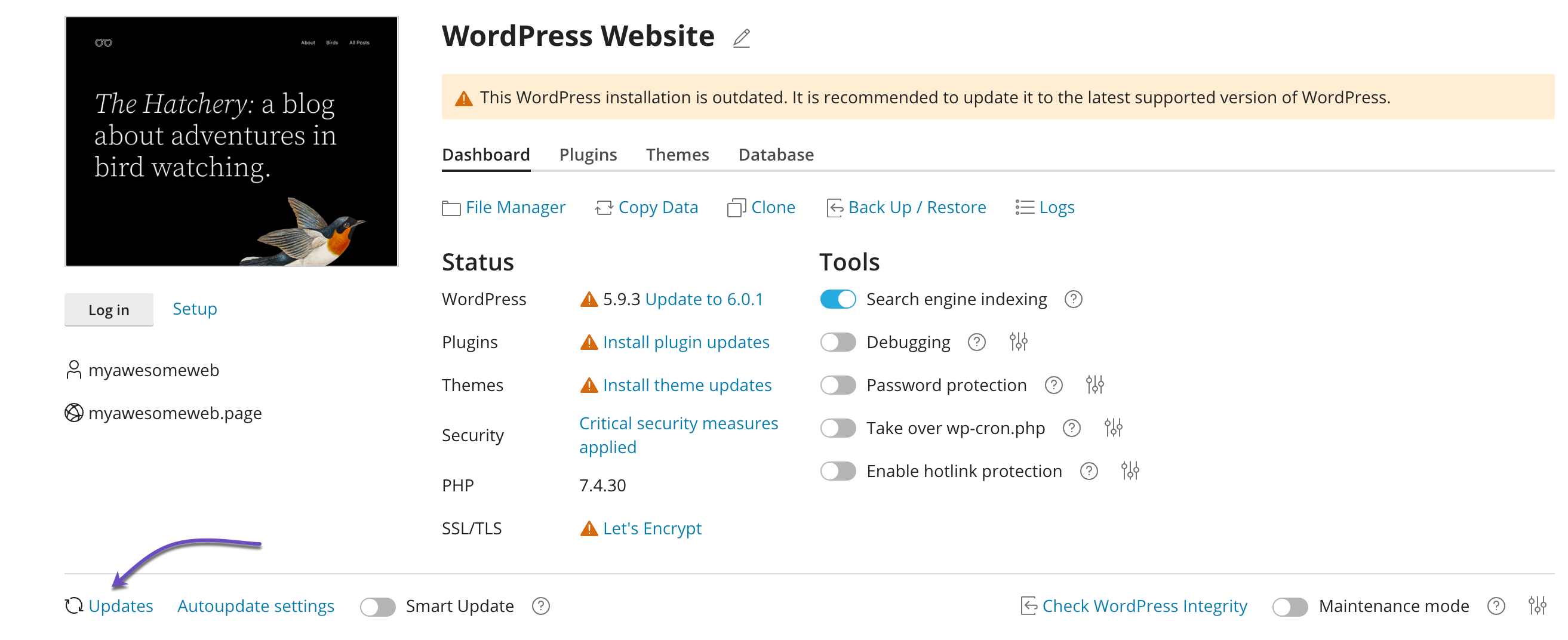Viewport: 1568px width, 640px height.
Task: Click the website preview thumbnail
Action: tap(231, 141)
